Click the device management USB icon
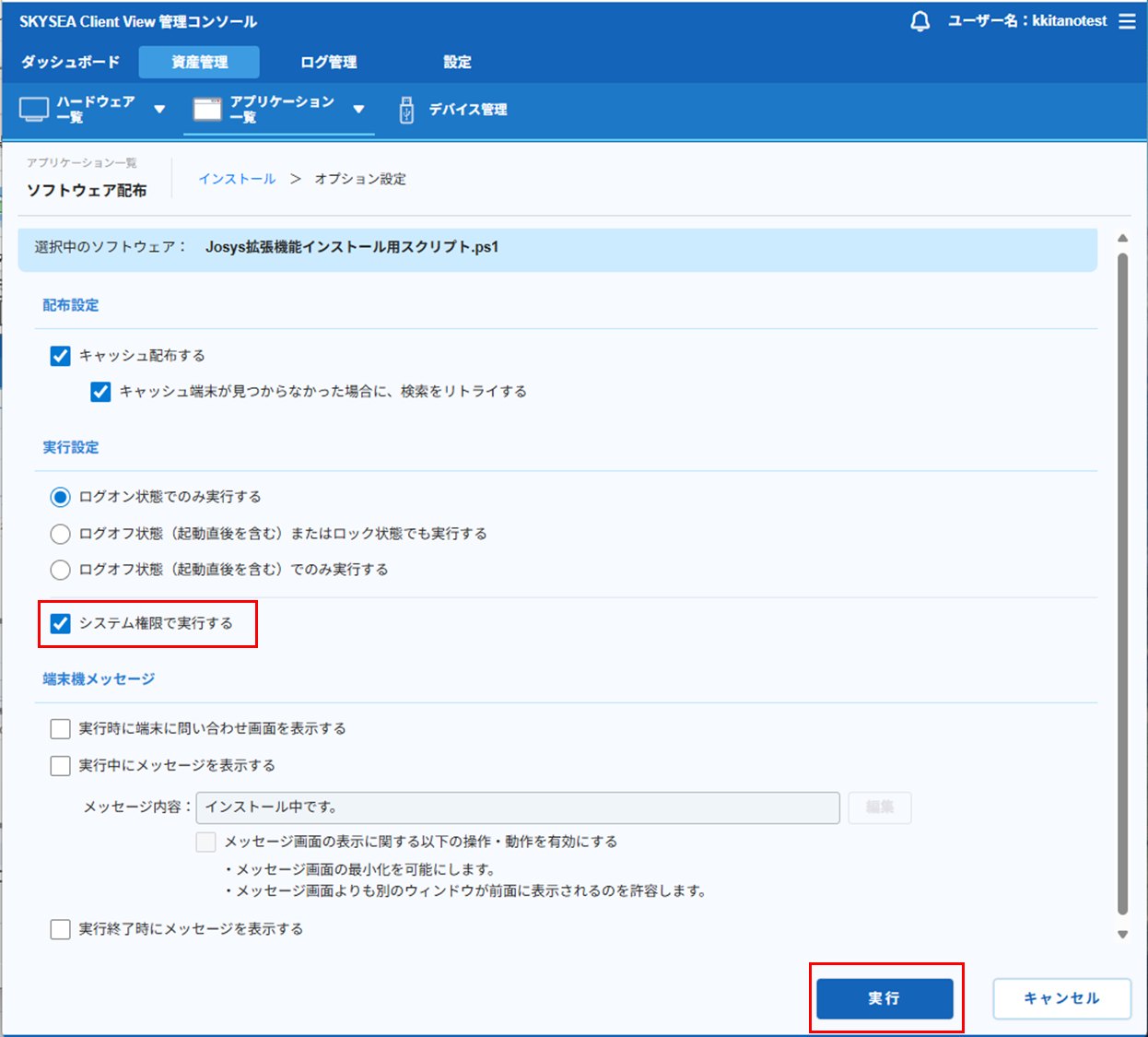 (406, 110)
